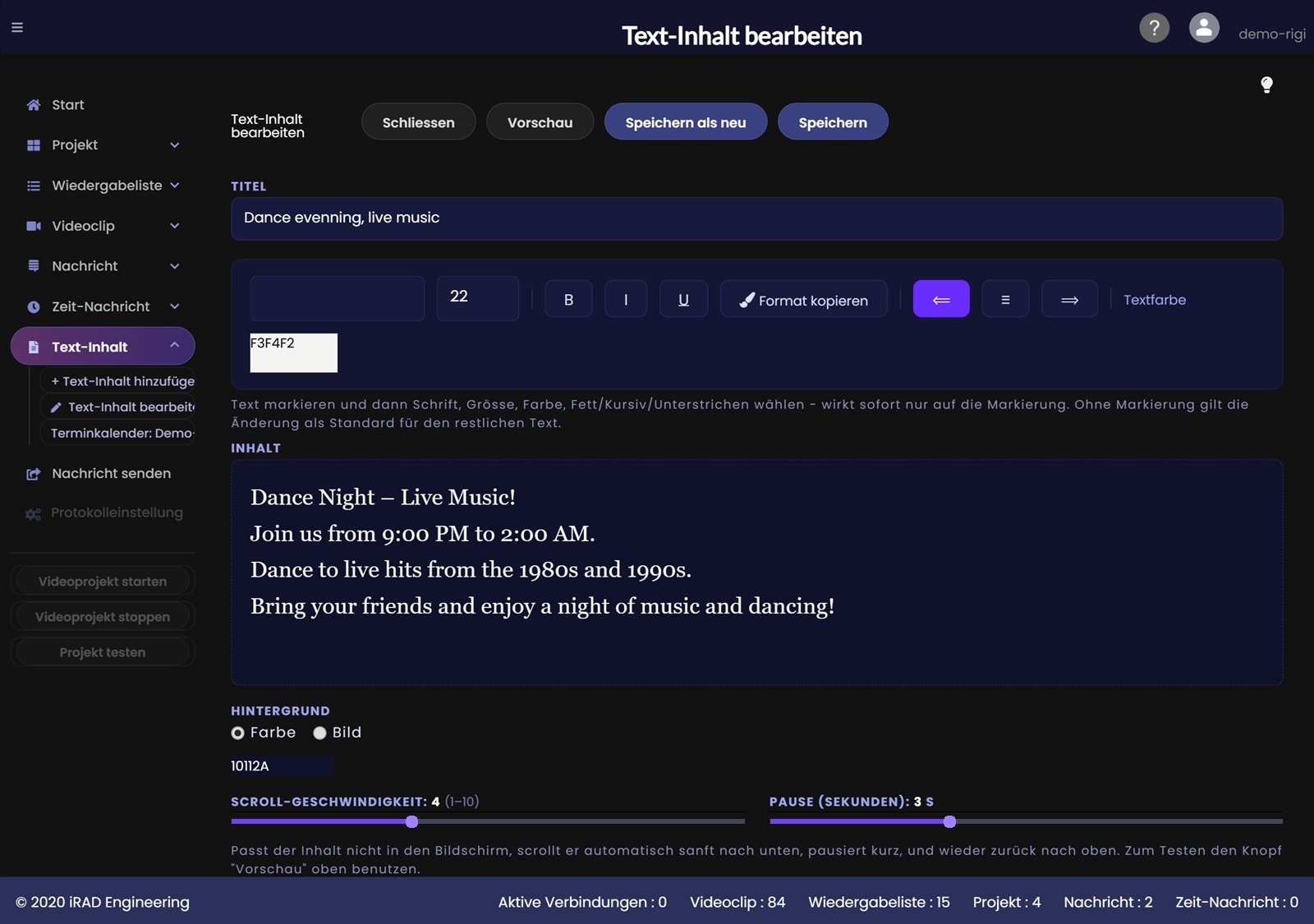This screenshot has width=1314, height=924.
Task: Click the help question mark icon
Action: click(1154, 28)
